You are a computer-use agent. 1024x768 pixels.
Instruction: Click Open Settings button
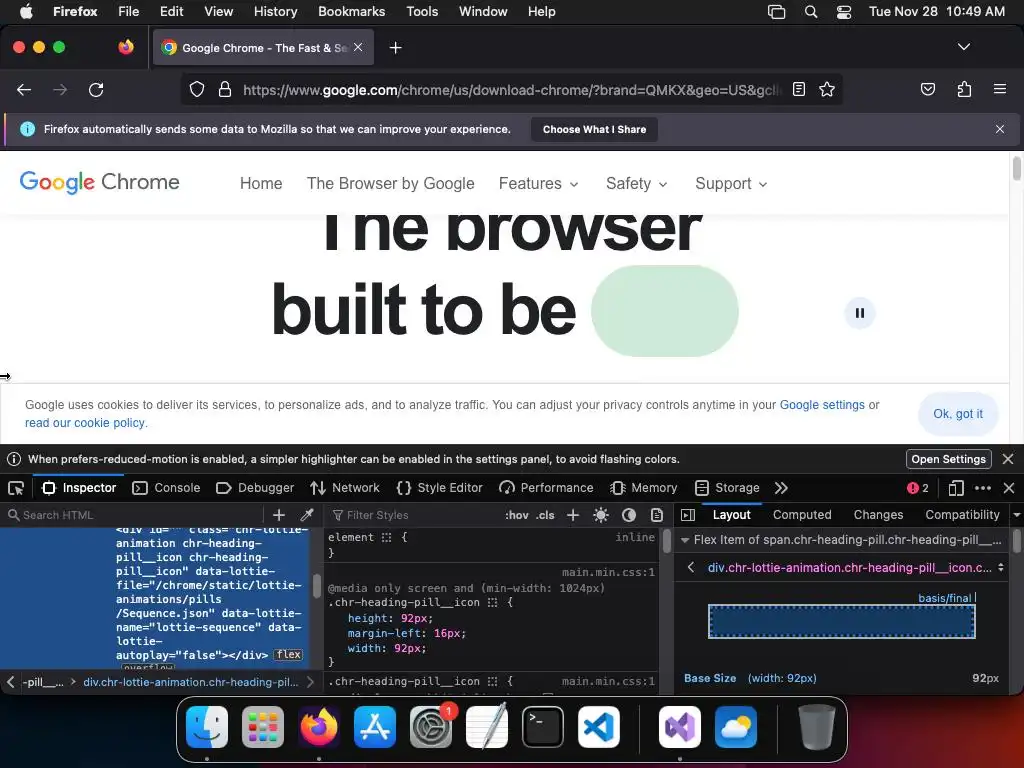(x=948, y=459)
